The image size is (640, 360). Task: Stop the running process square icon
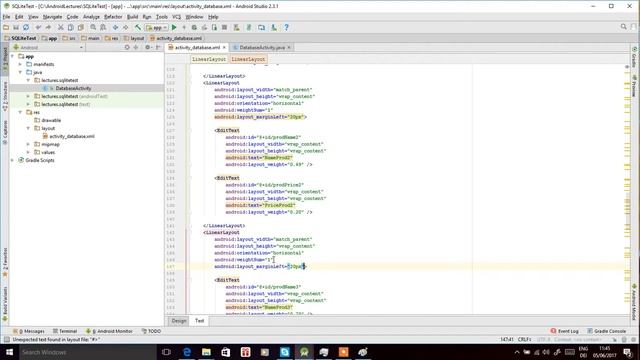[x=224, y=27]
